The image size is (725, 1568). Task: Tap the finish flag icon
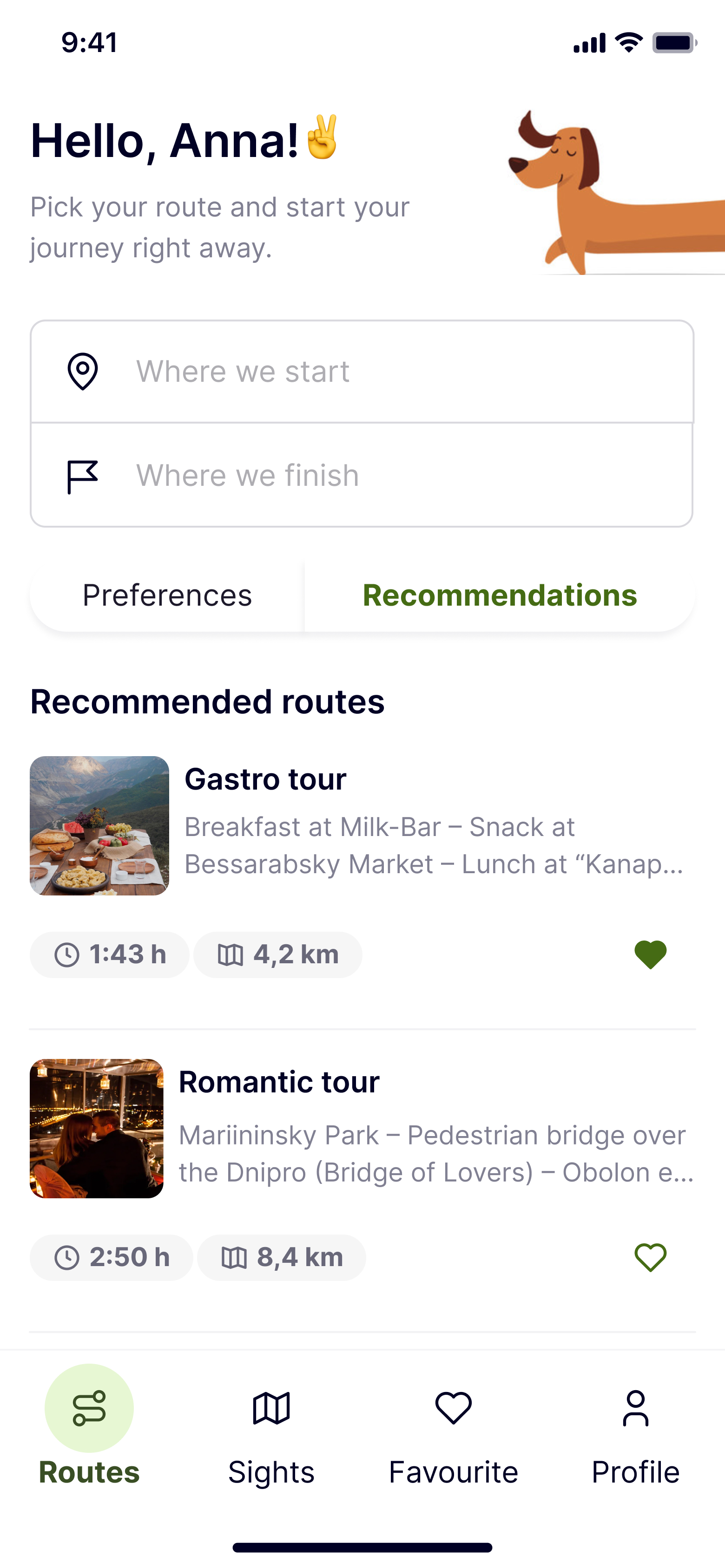click(x=82, y=476)
